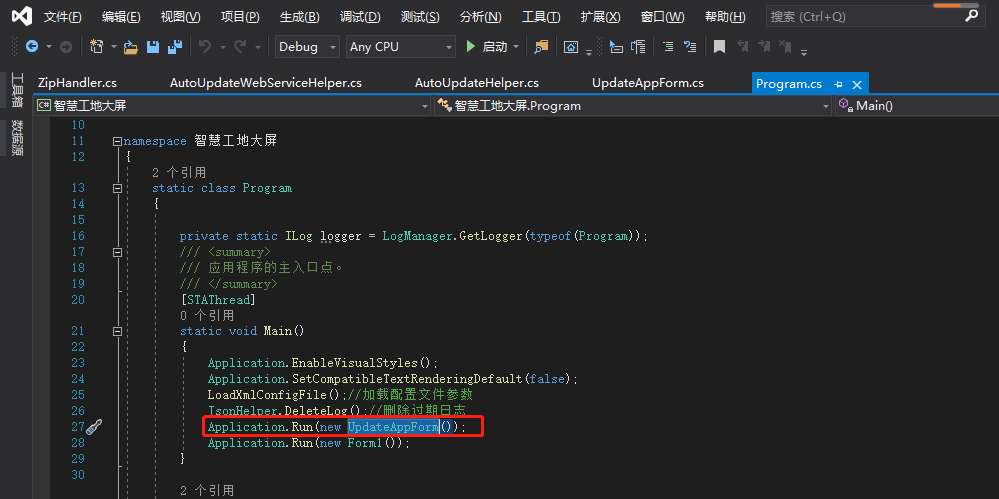Click the decrease indent toolbar icon

pos(616,47)
